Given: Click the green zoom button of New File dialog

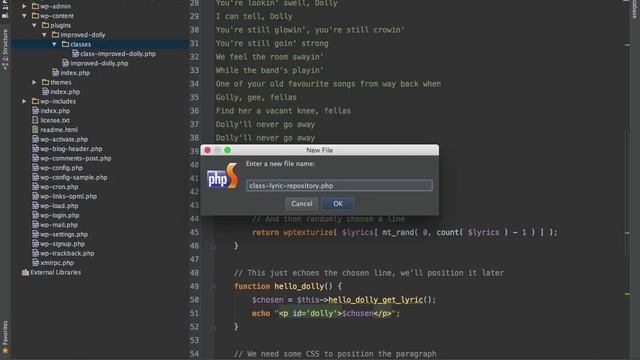Looking at the screenshot, I should point(227,150).
